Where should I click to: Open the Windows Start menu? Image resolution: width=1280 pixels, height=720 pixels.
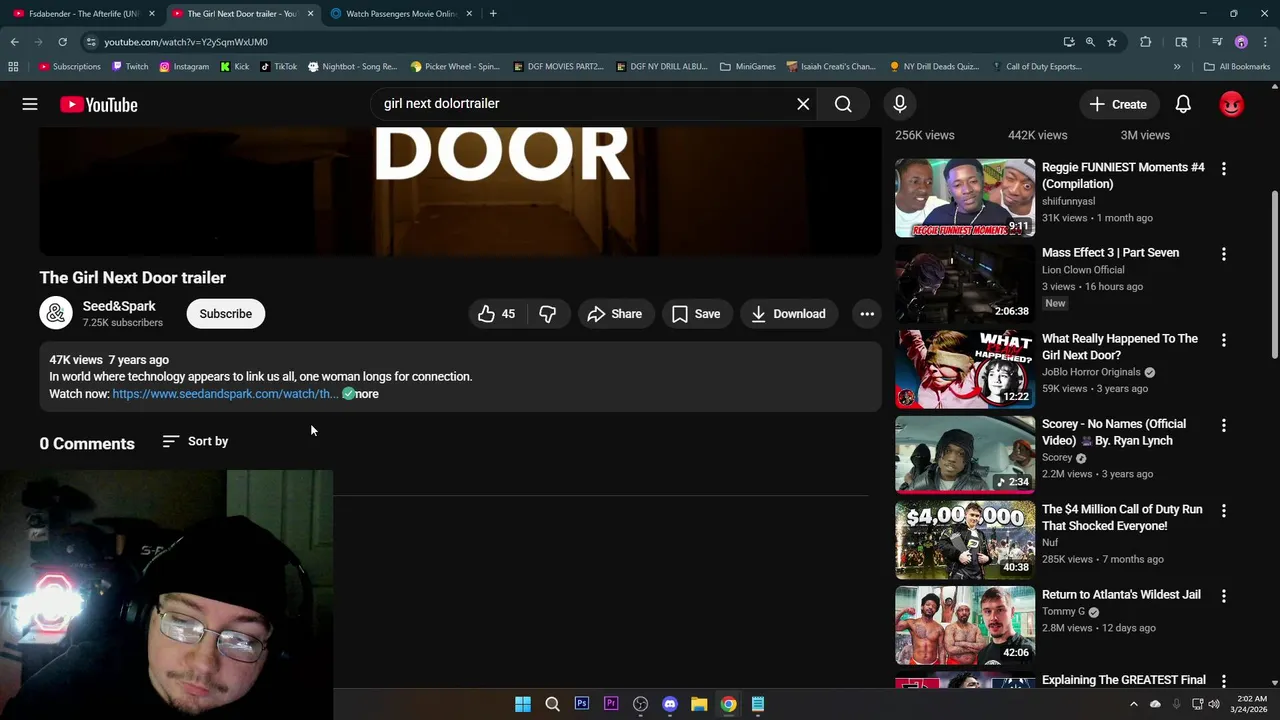(x=522, y=704)
